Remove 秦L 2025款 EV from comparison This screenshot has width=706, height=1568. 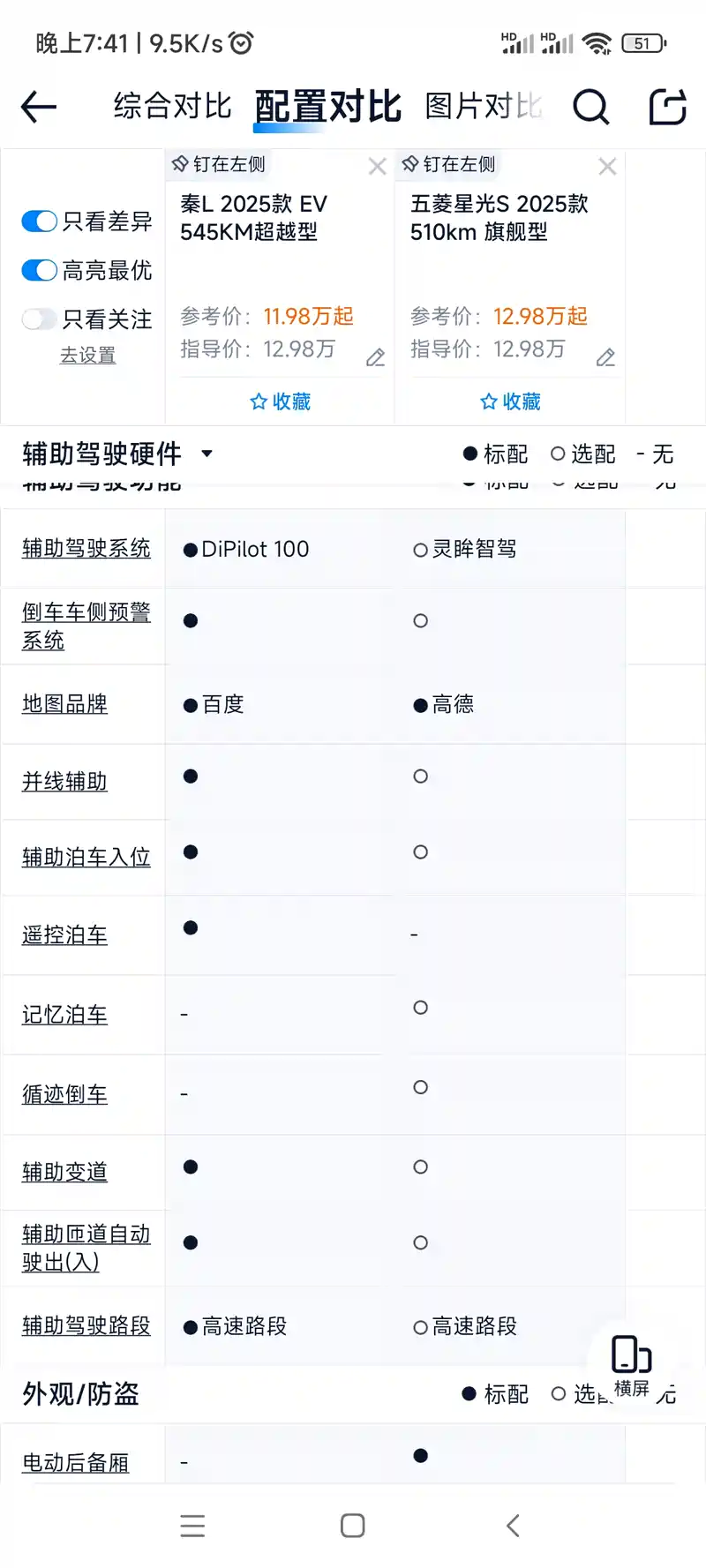(x=377, y=167)
